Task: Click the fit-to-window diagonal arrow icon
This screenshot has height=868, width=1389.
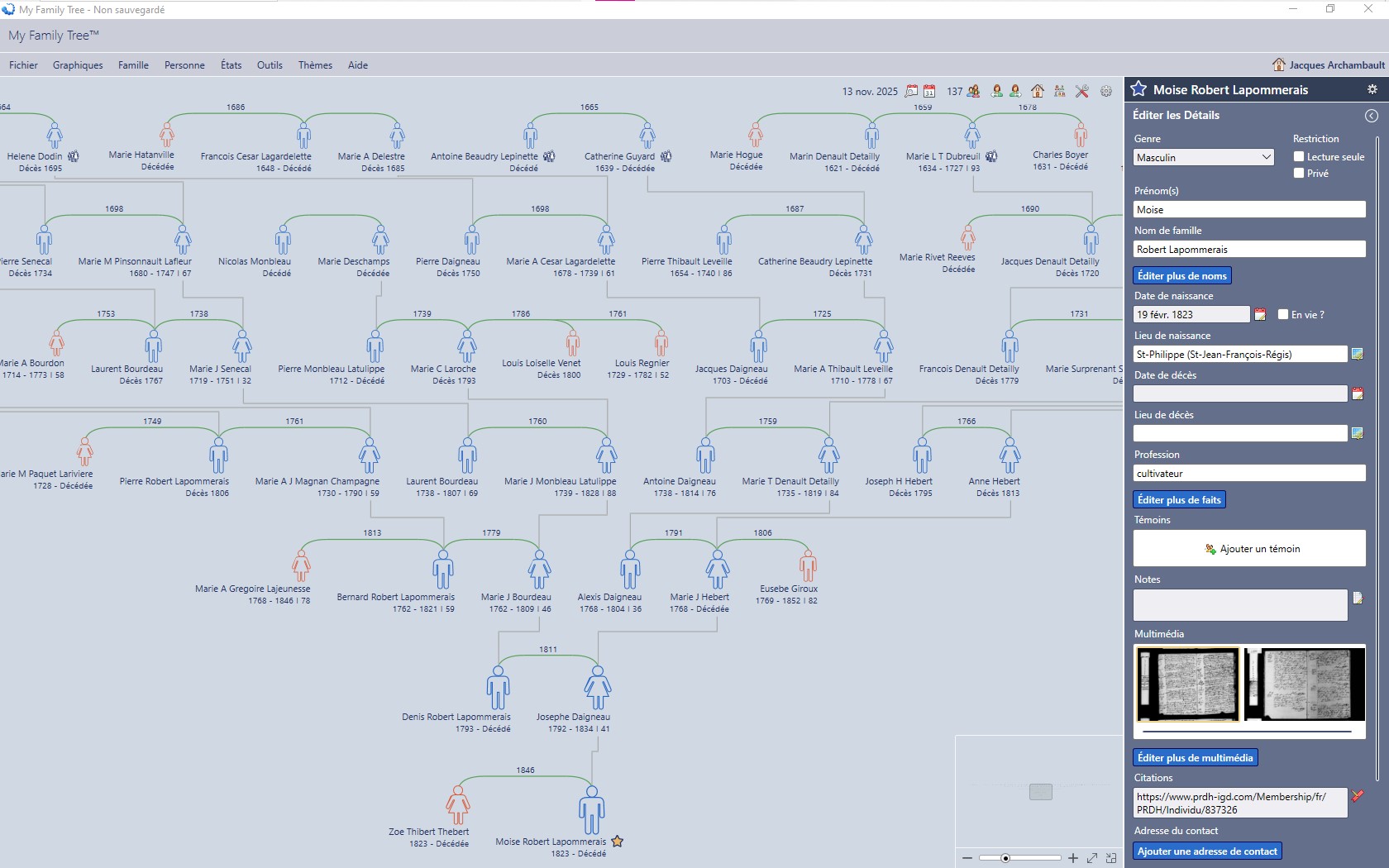Action: [x=1092, y=858]
